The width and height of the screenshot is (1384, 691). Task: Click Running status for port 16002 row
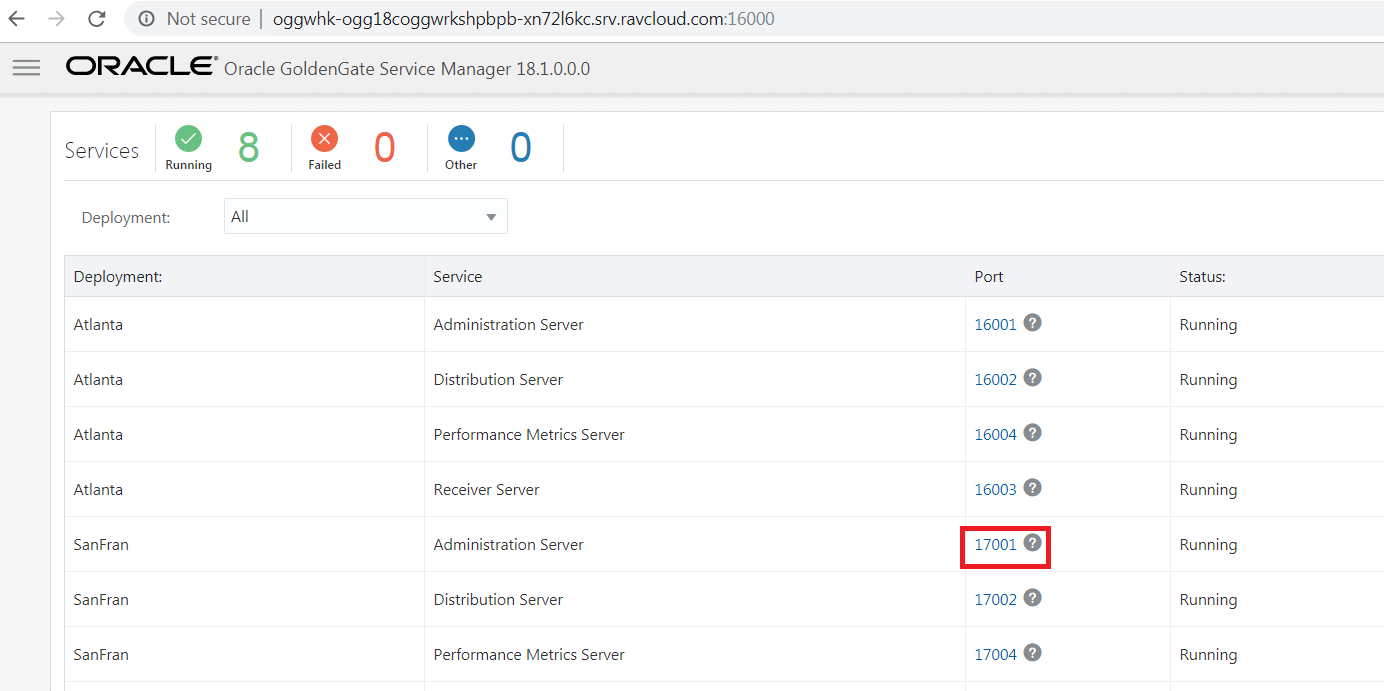(x=1208, y=380)
